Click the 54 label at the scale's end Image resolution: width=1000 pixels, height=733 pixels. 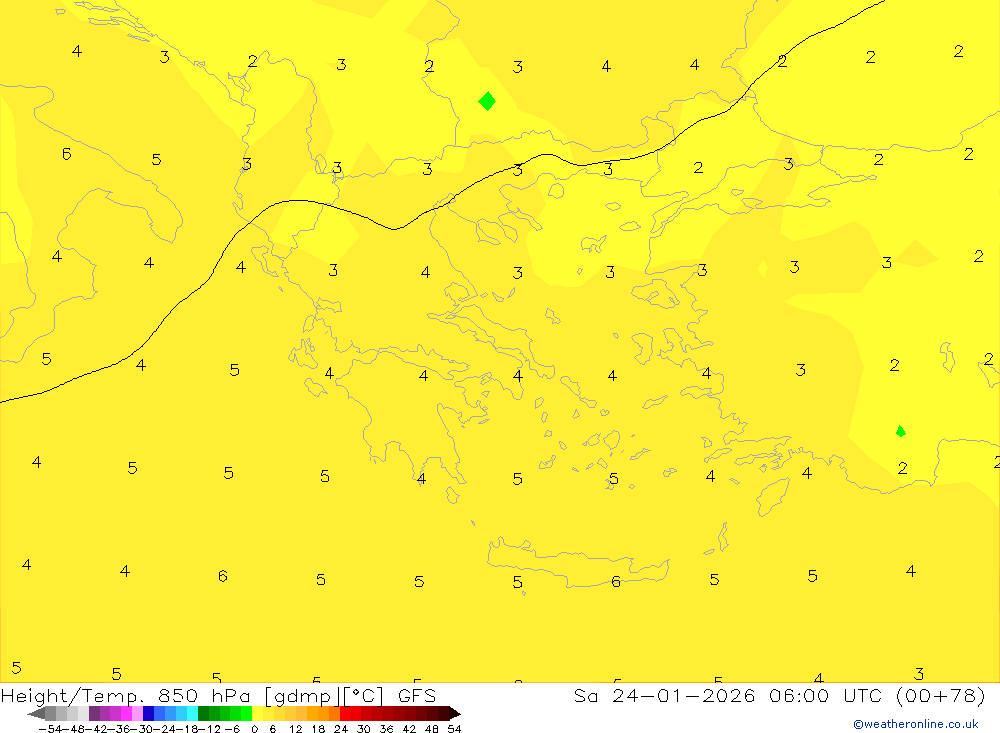[x=454, y=729]
